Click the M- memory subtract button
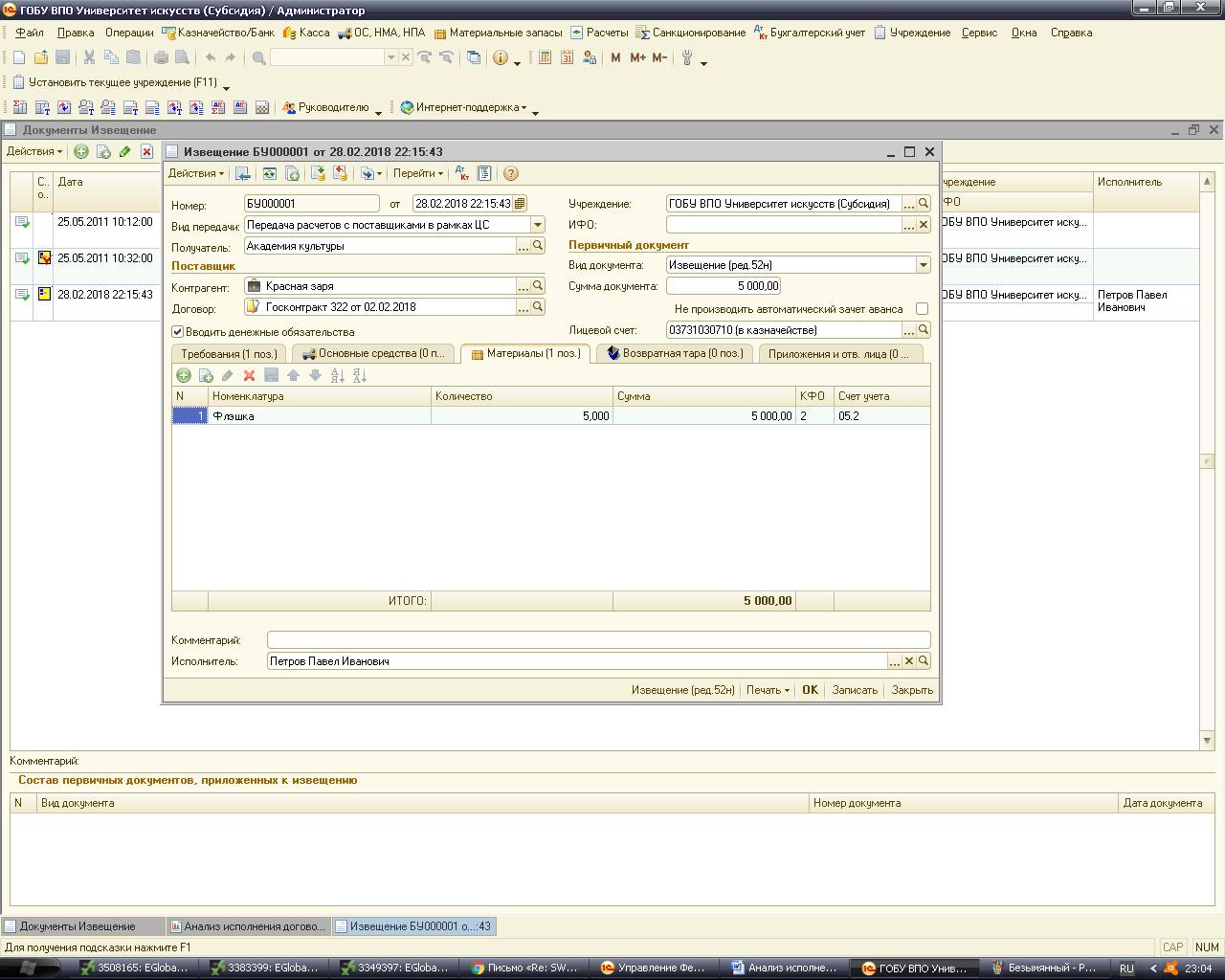This screenshot has height=980, width=1225. click(659, 57)
